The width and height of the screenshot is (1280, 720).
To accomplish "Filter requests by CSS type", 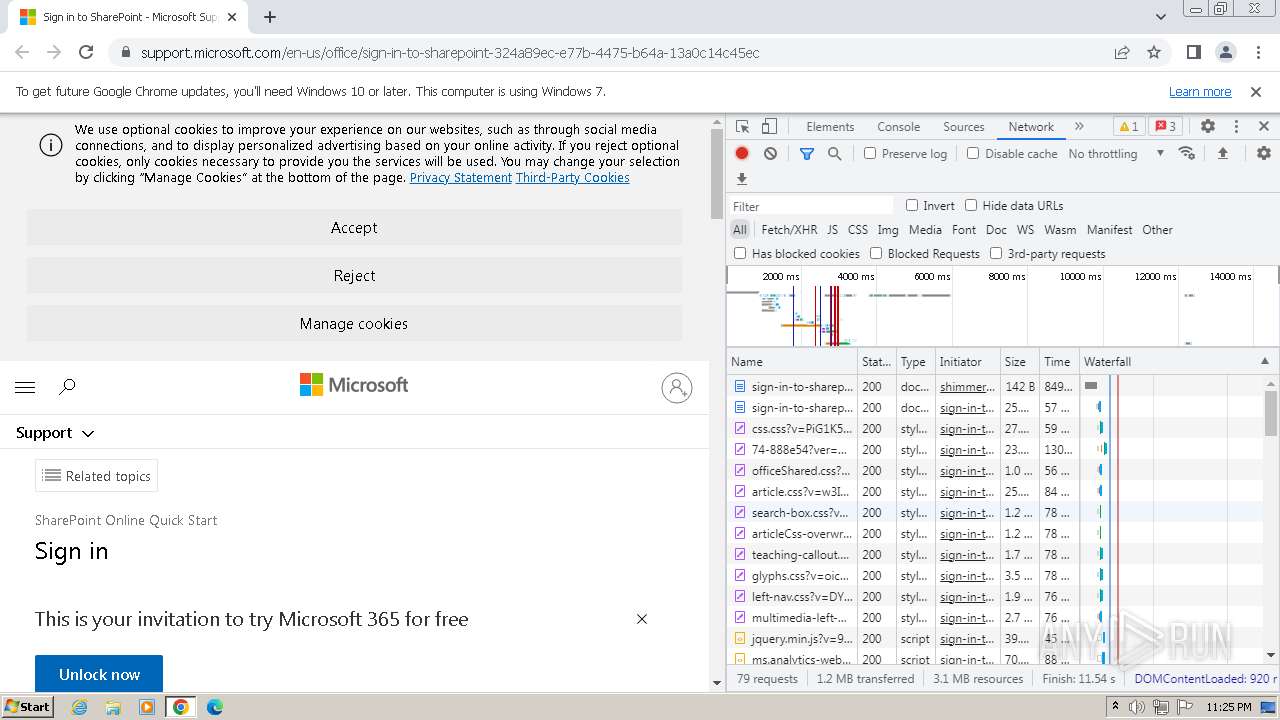I will pos(858,229).
